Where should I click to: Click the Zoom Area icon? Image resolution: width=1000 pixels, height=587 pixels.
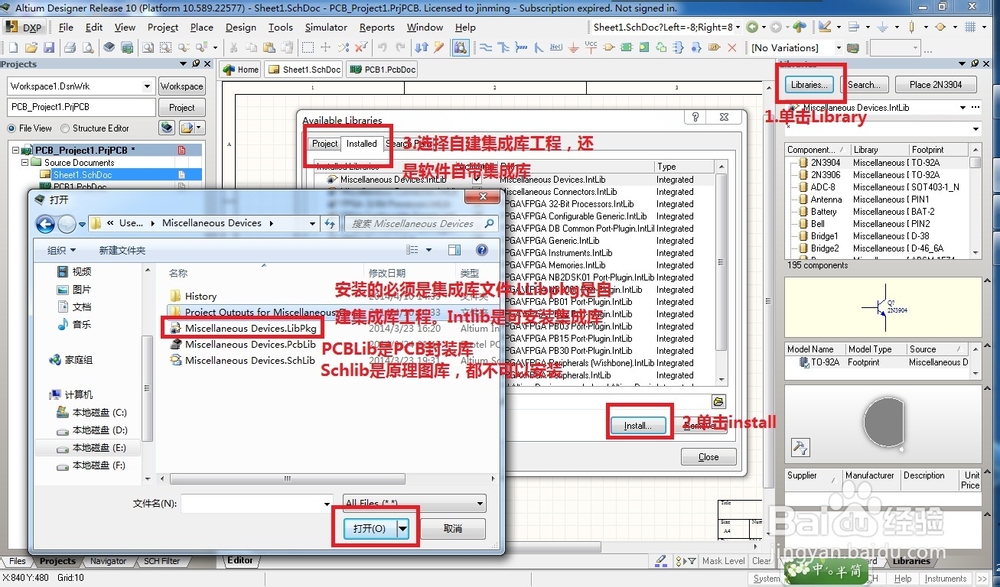[166, 48]
